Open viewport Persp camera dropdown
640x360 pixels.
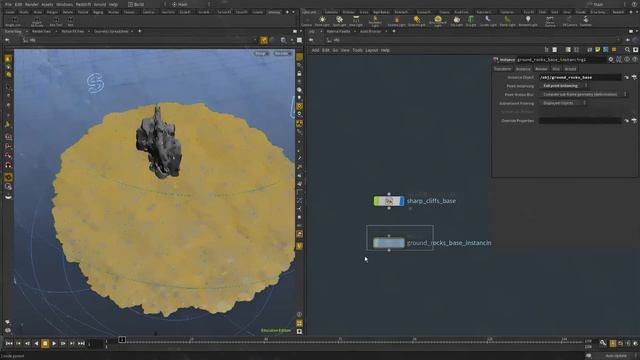tap(261, 53)
